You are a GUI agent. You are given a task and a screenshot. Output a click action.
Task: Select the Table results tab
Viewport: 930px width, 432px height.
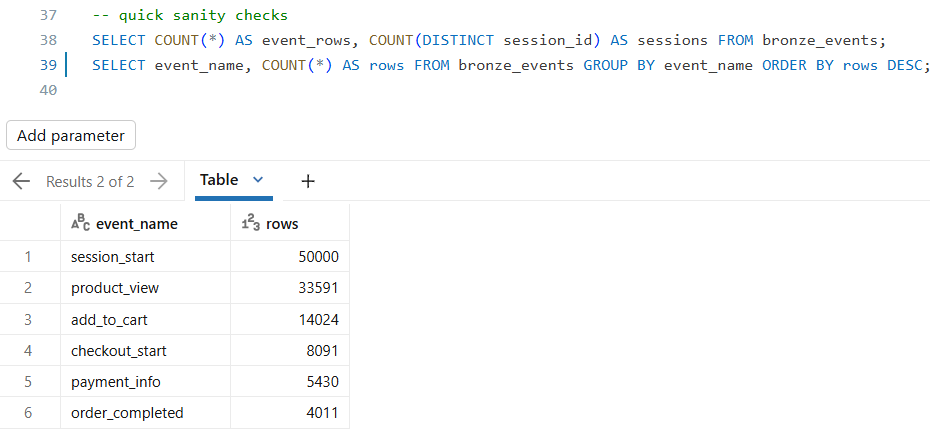(219, 180)
